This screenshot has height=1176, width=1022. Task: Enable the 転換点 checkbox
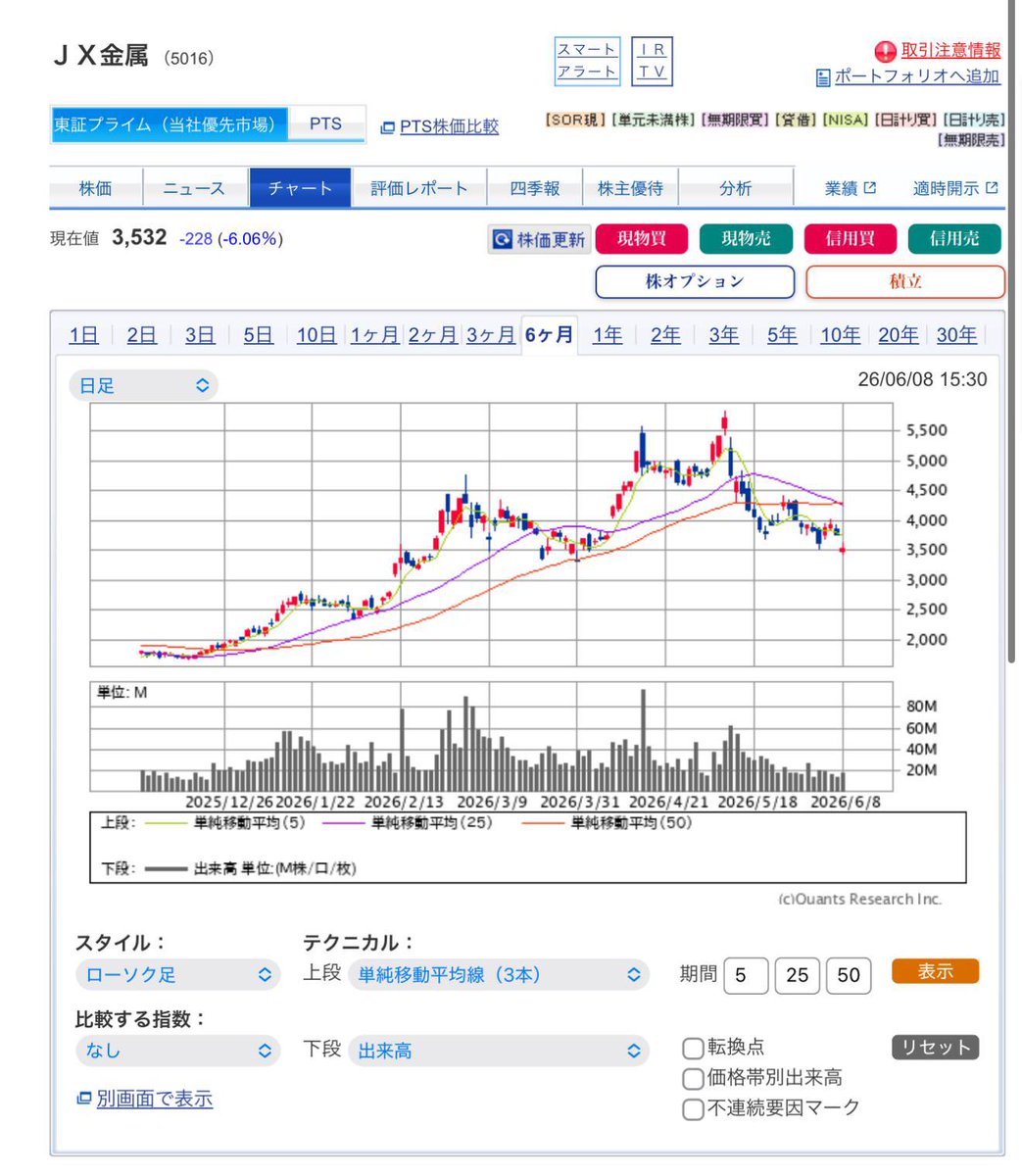(693, 1049)
